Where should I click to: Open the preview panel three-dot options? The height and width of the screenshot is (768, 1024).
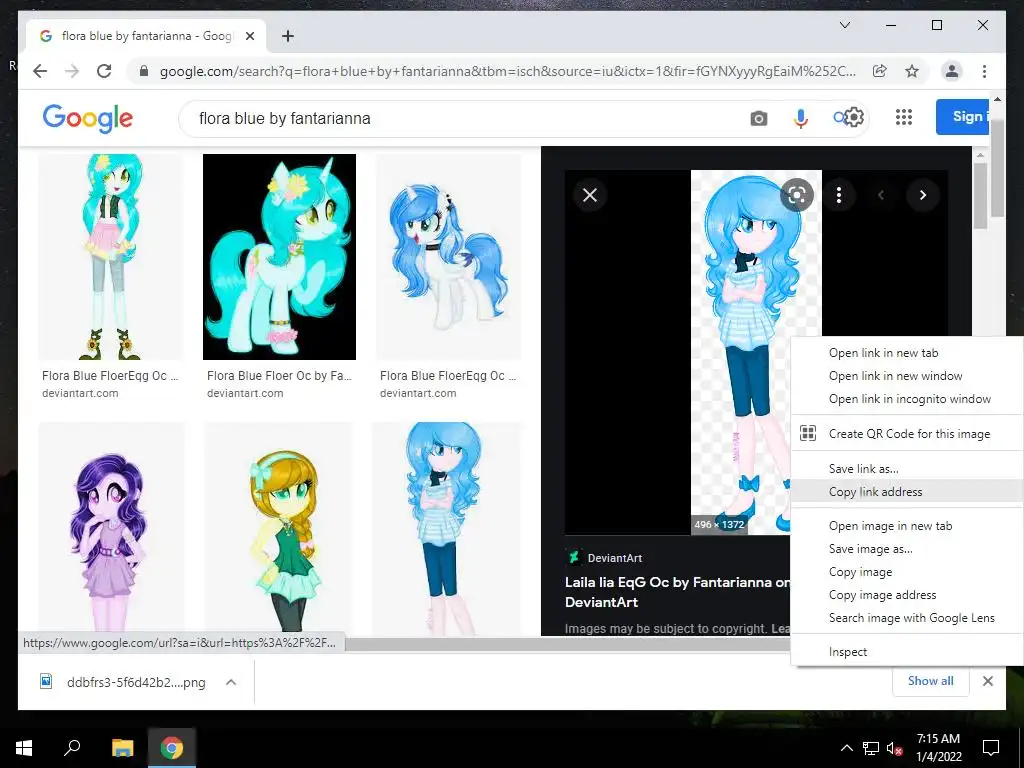(839, 195)
